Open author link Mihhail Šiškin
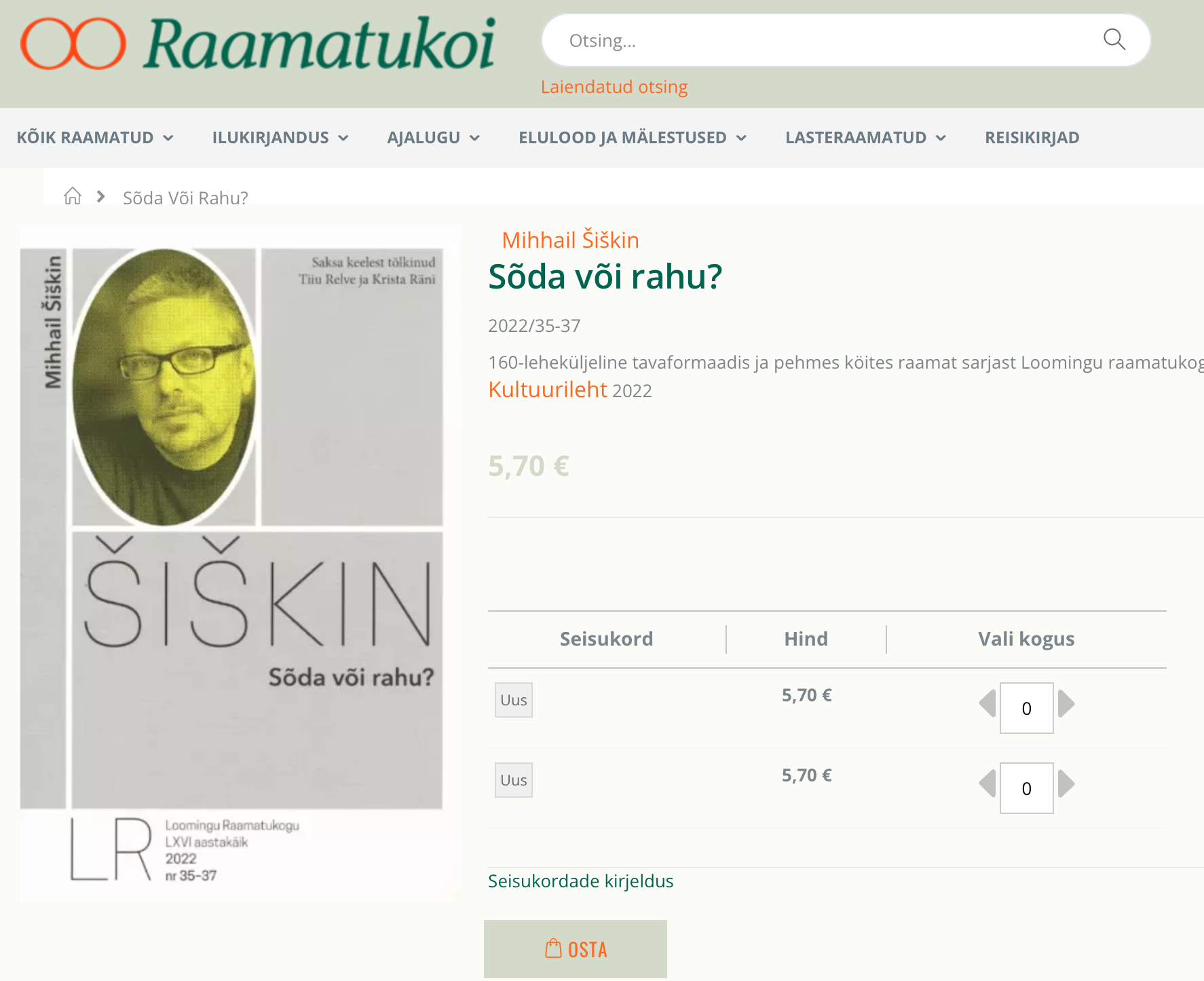The height and width of the screenshot is (981, 1204). 570,240
